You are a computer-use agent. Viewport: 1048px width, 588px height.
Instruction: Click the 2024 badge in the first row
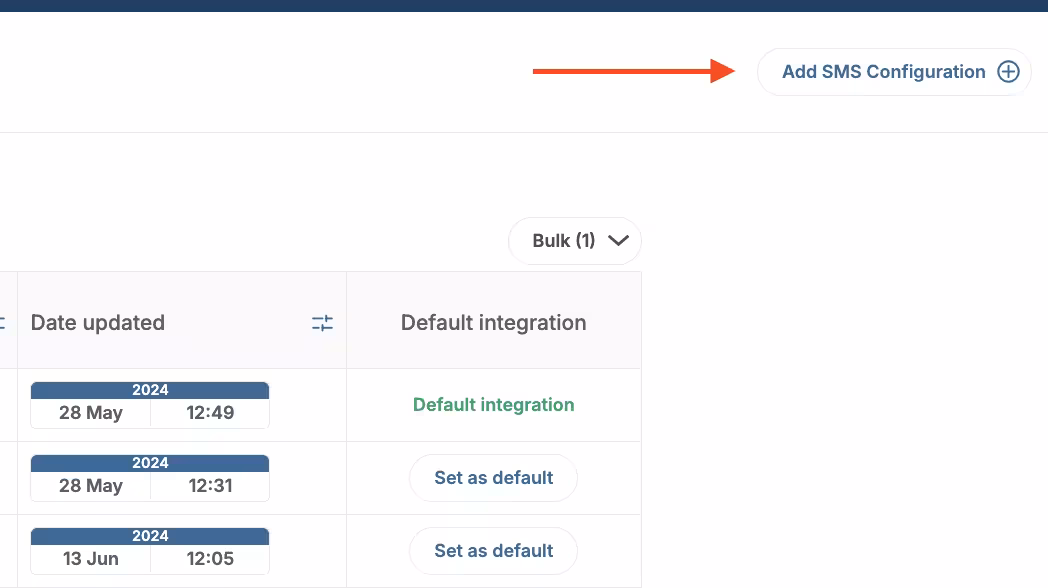point(149,389)
